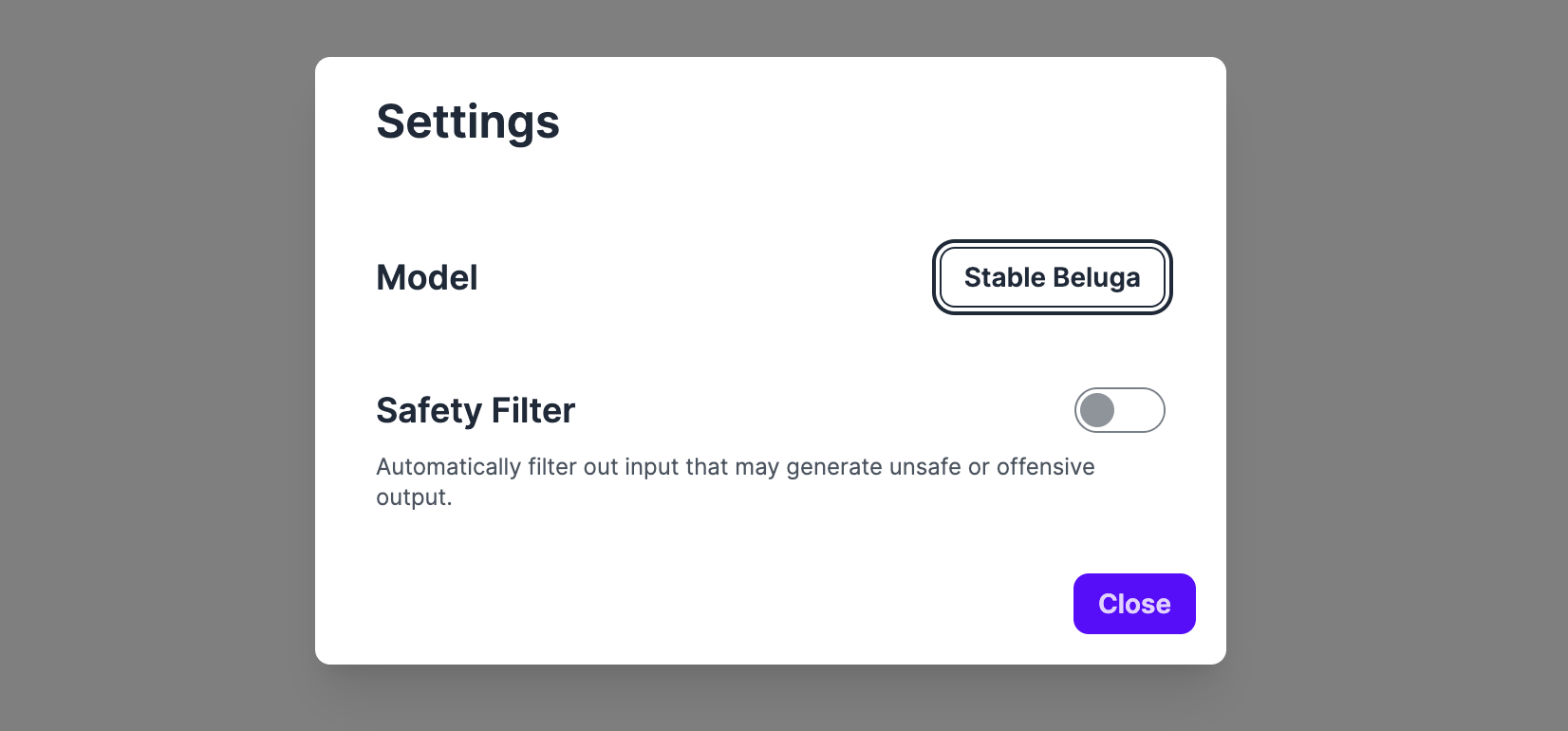Click the word "output." in the description
The height and width of the screenshot is (731, 1568).
click(414, 497)
